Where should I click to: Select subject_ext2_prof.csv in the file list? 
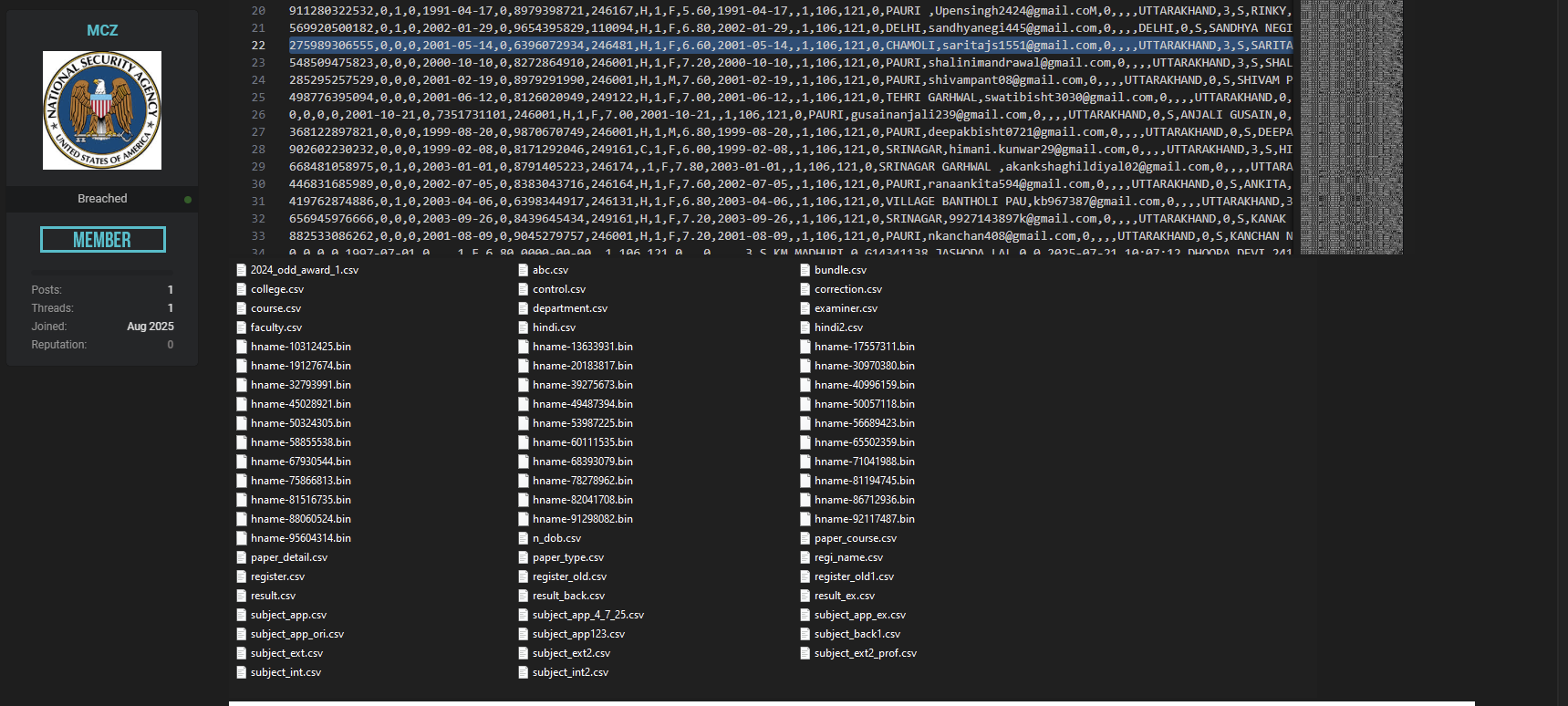[x=865, y=653]
